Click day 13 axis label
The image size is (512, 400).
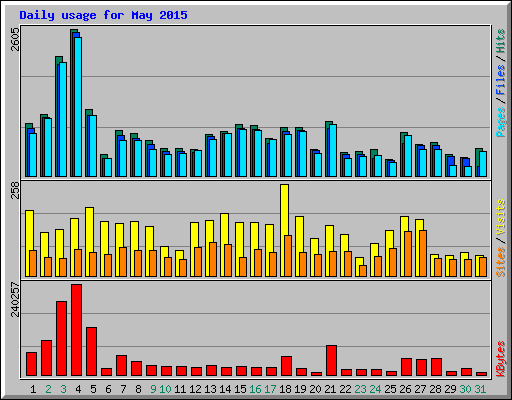(x=210, y=389)
